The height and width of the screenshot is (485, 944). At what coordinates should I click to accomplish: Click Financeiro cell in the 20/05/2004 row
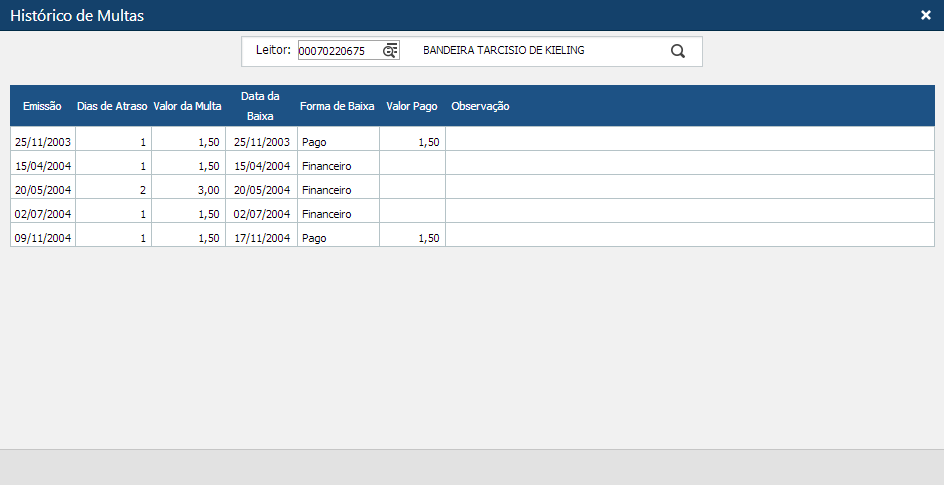[327, 190]
